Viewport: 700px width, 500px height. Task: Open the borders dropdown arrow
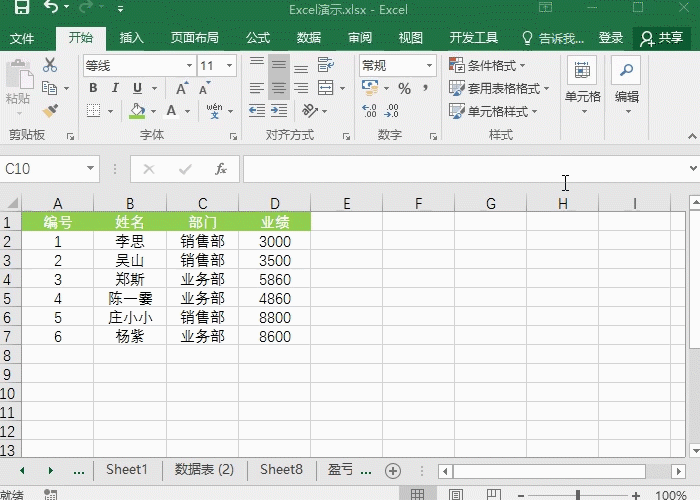pyautogui.click(x=110, y=111)
